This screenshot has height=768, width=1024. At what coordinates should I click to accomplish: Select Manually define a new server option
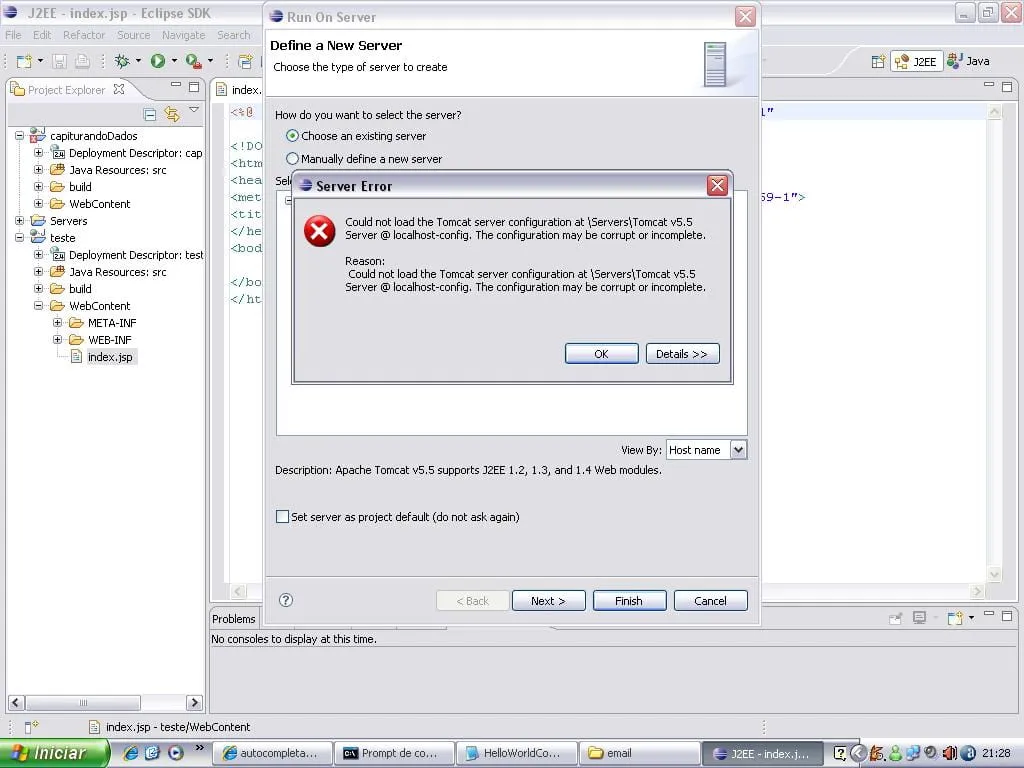point(364,159)
